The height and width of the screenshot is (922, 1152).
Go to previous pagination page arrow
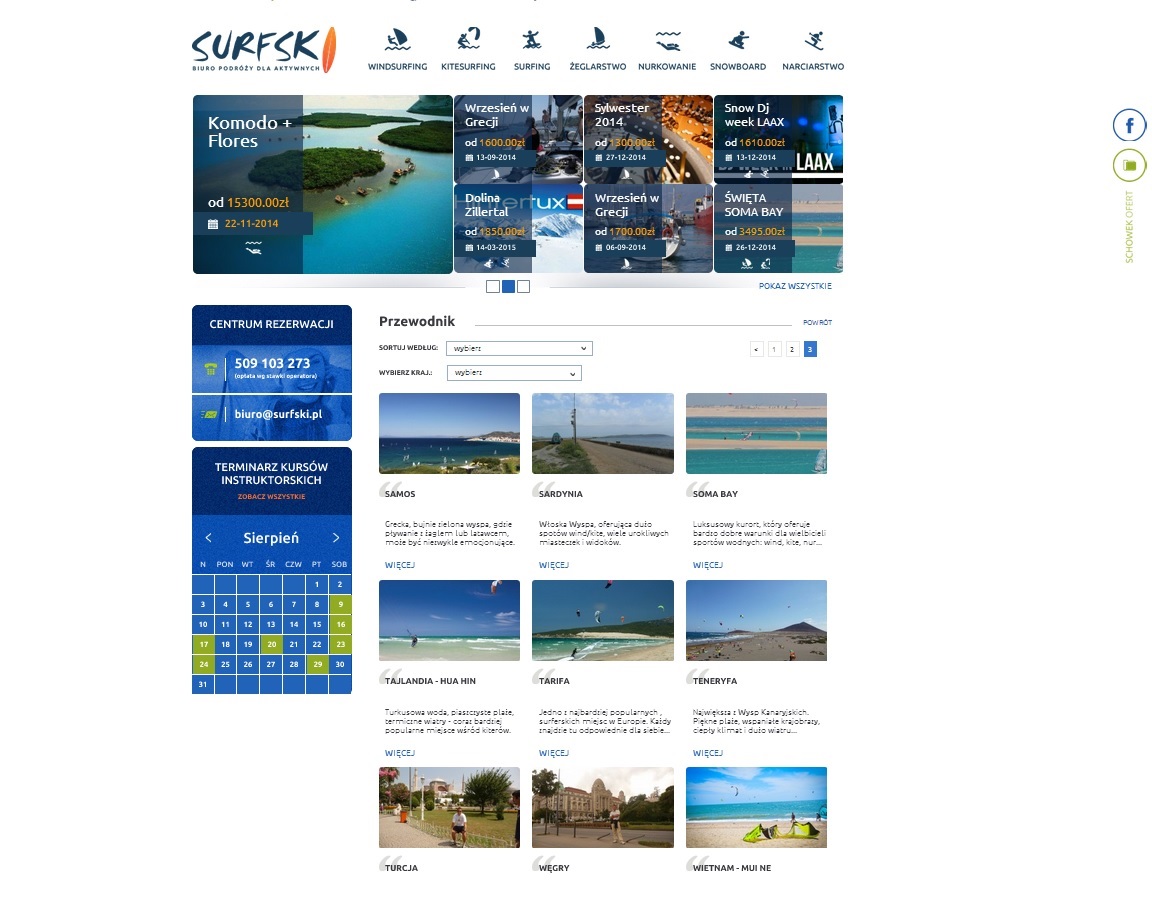(x=757, y=349)
